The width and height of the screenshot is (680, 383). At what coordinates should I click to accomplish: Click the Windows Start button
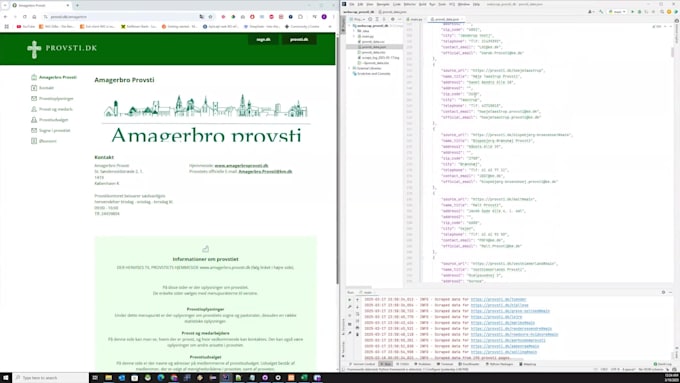[x=6, y=378]
